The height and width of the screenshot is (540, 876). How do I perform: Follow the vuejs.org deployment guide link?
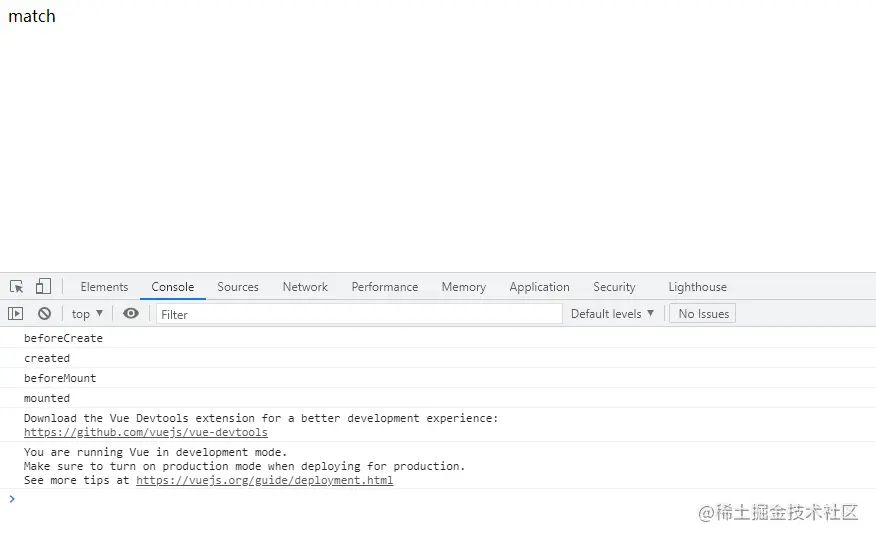pos(264,480)
